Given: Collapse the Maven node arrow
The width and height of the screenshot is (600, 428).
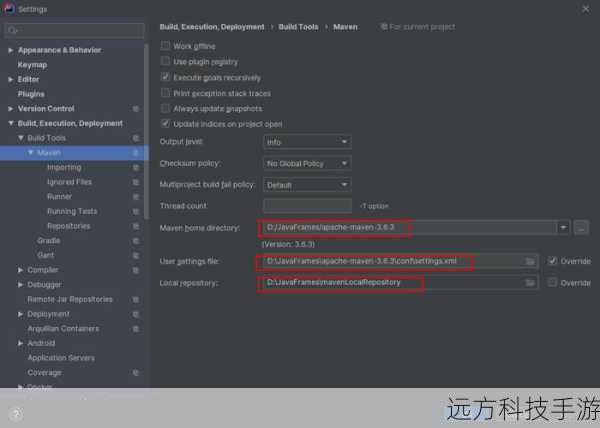Looking at the screenshot, I should [31, 153].
